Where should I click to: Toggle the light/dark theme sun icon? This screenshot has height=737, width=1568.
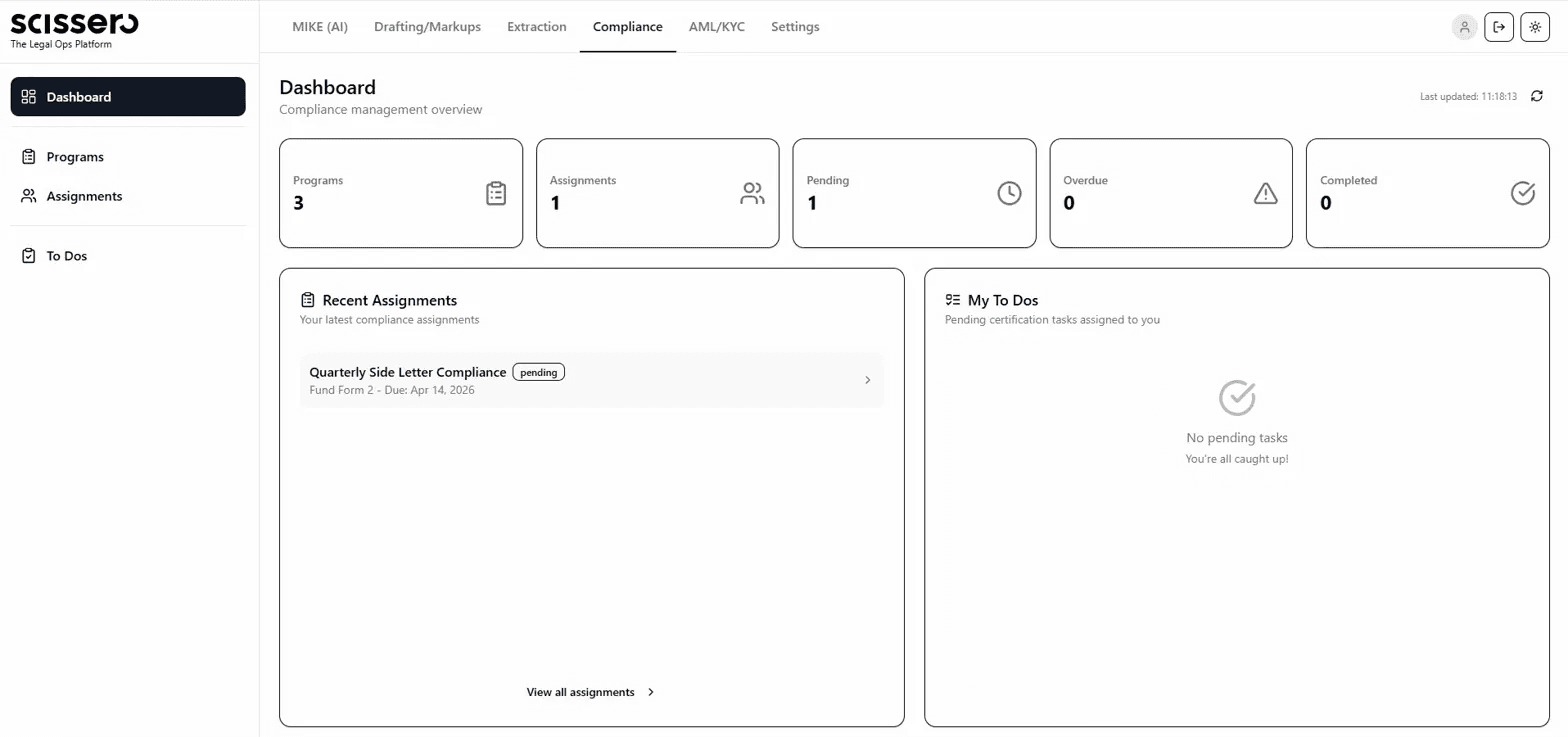pos(1535,27)
